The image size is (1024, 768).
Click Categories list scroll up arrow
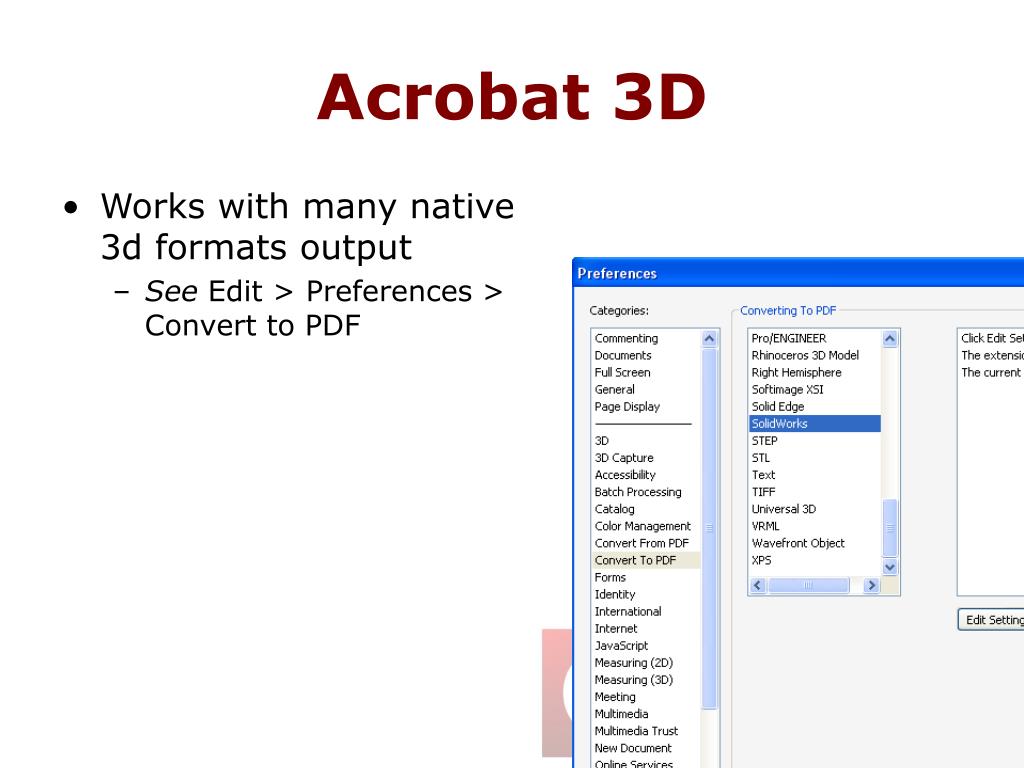click(709, 338)
